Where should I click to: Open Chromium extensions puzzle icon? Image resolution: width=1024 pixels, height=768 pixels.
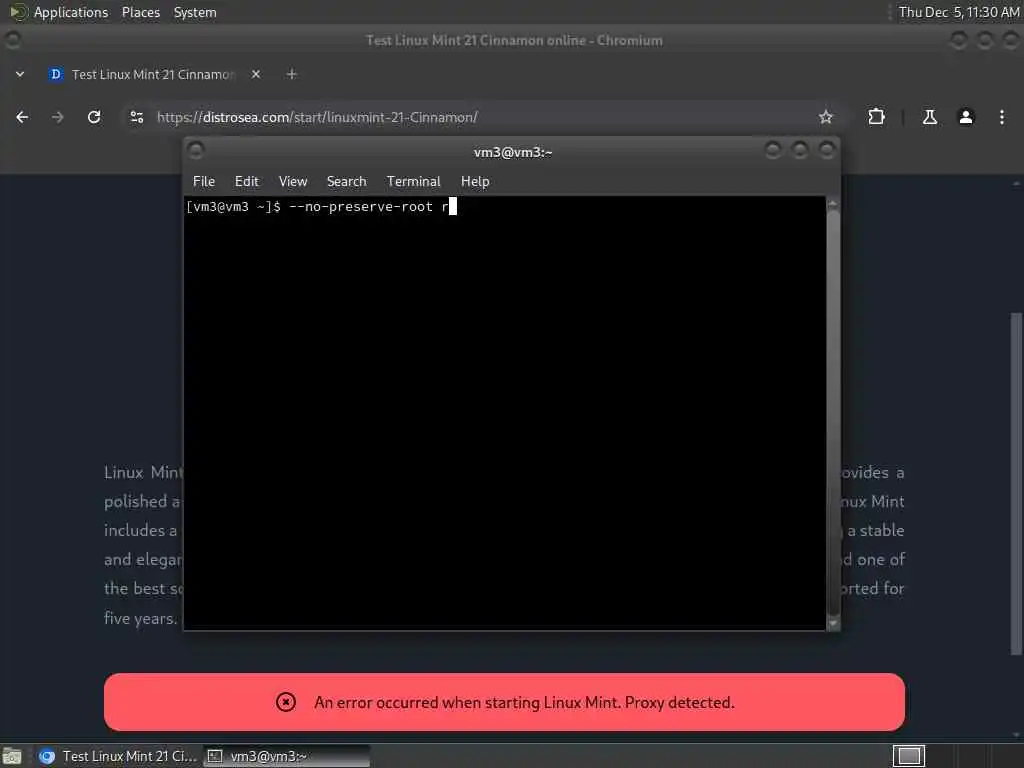[x=876, y=118]
